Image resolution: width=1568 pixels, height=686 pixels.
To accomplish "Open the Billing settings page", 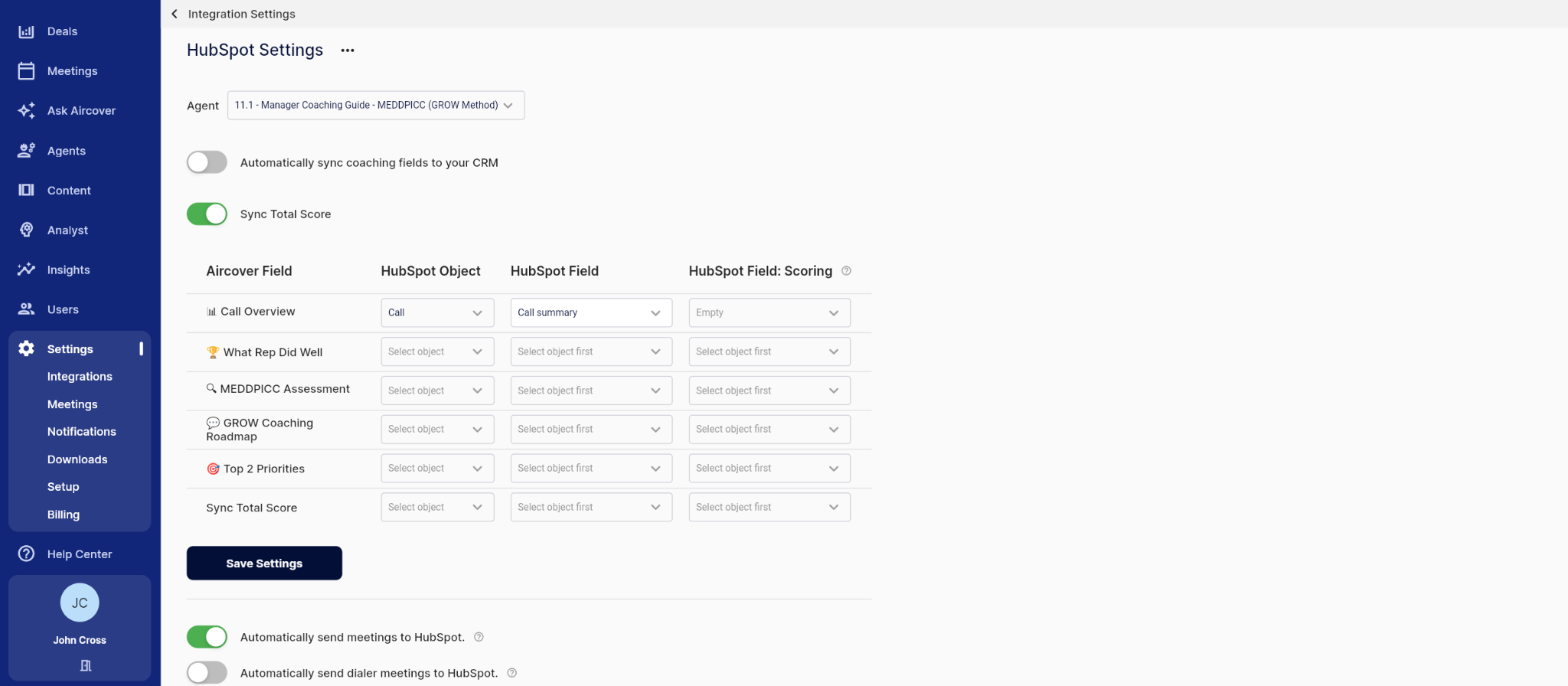I will pos(64,514).
